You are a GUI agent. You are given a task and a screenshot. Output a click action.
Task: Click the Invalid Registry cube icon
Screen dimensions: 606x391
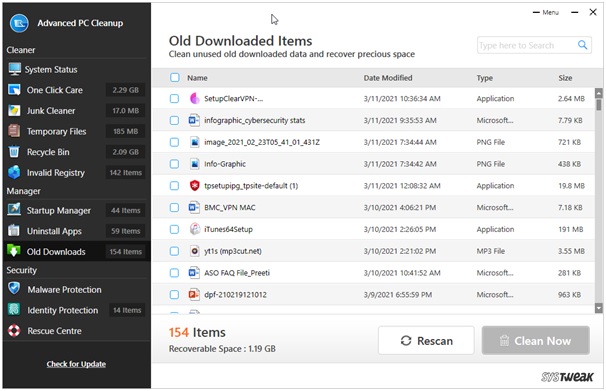[14, 172]
